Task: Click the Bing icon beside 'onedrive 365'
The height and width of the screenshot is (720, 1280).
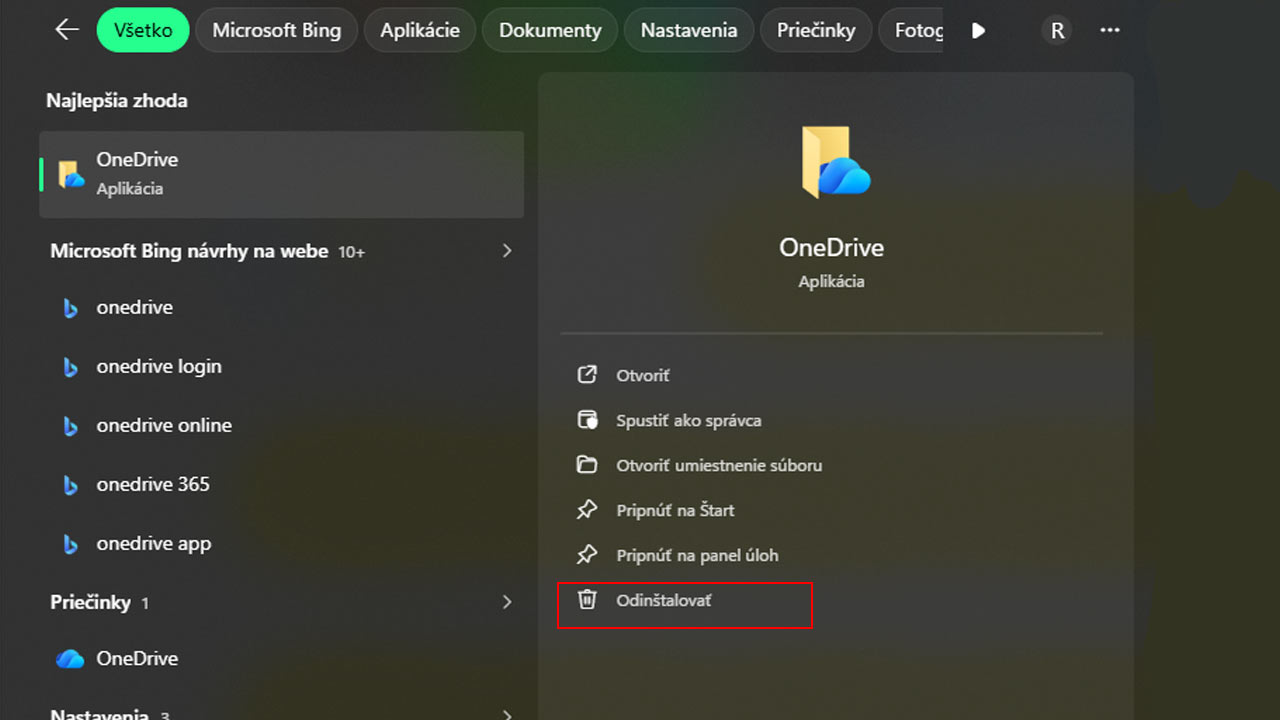Action: tap(70, 486)
